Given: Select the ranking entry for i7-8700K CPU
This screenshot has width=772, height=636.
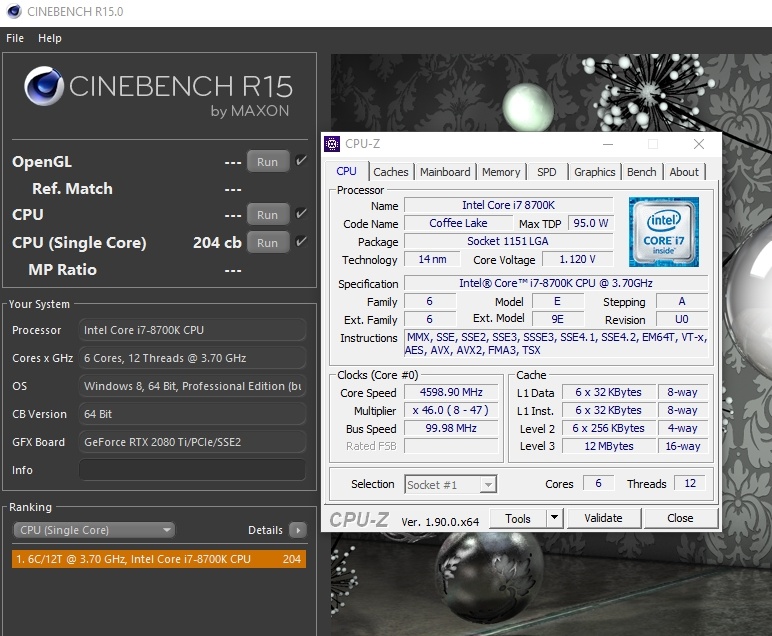Looking at the screenshot, I should (x=159, y=559).
